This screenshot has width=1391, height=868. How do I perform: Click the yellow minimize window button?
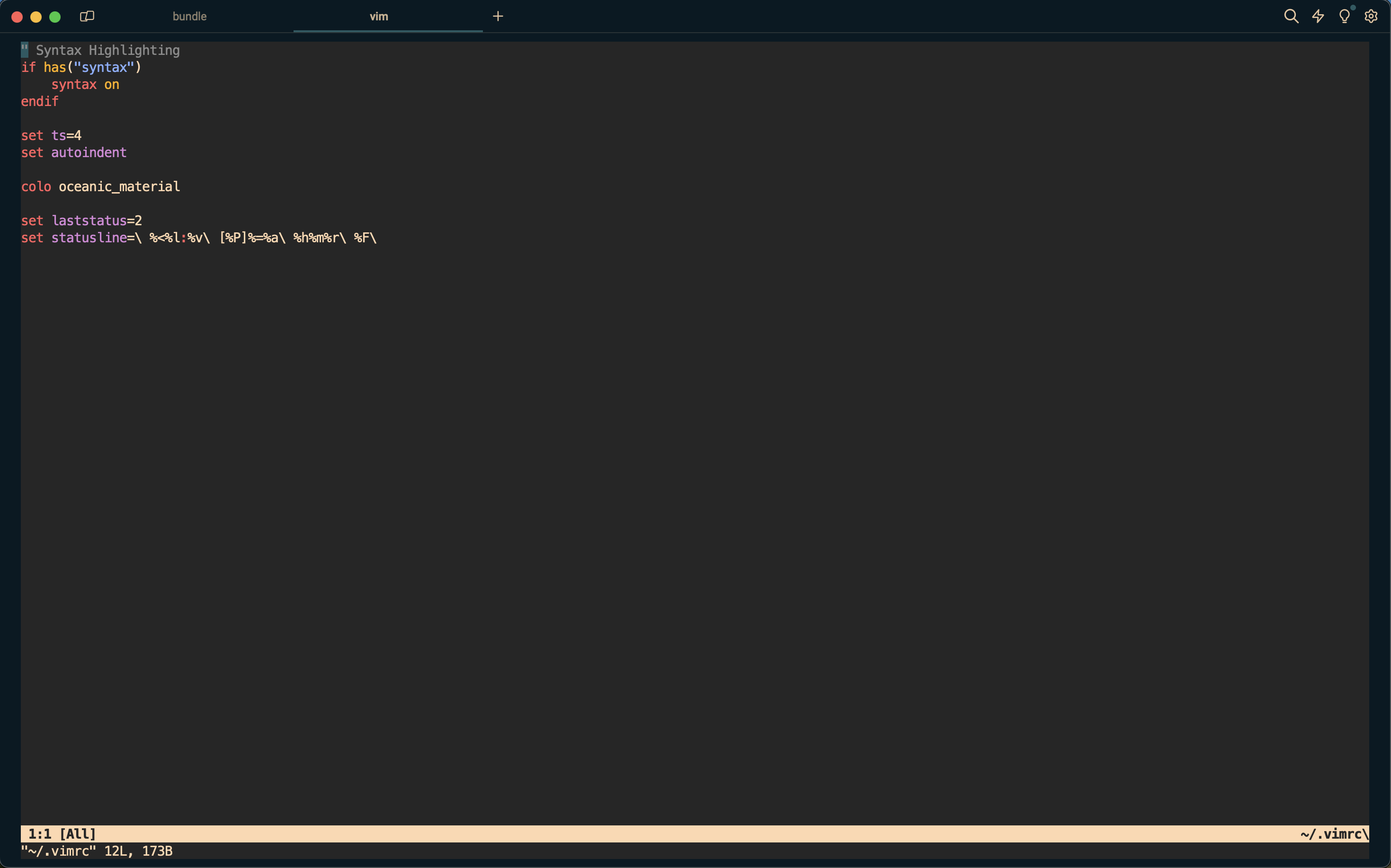point(36,17)
